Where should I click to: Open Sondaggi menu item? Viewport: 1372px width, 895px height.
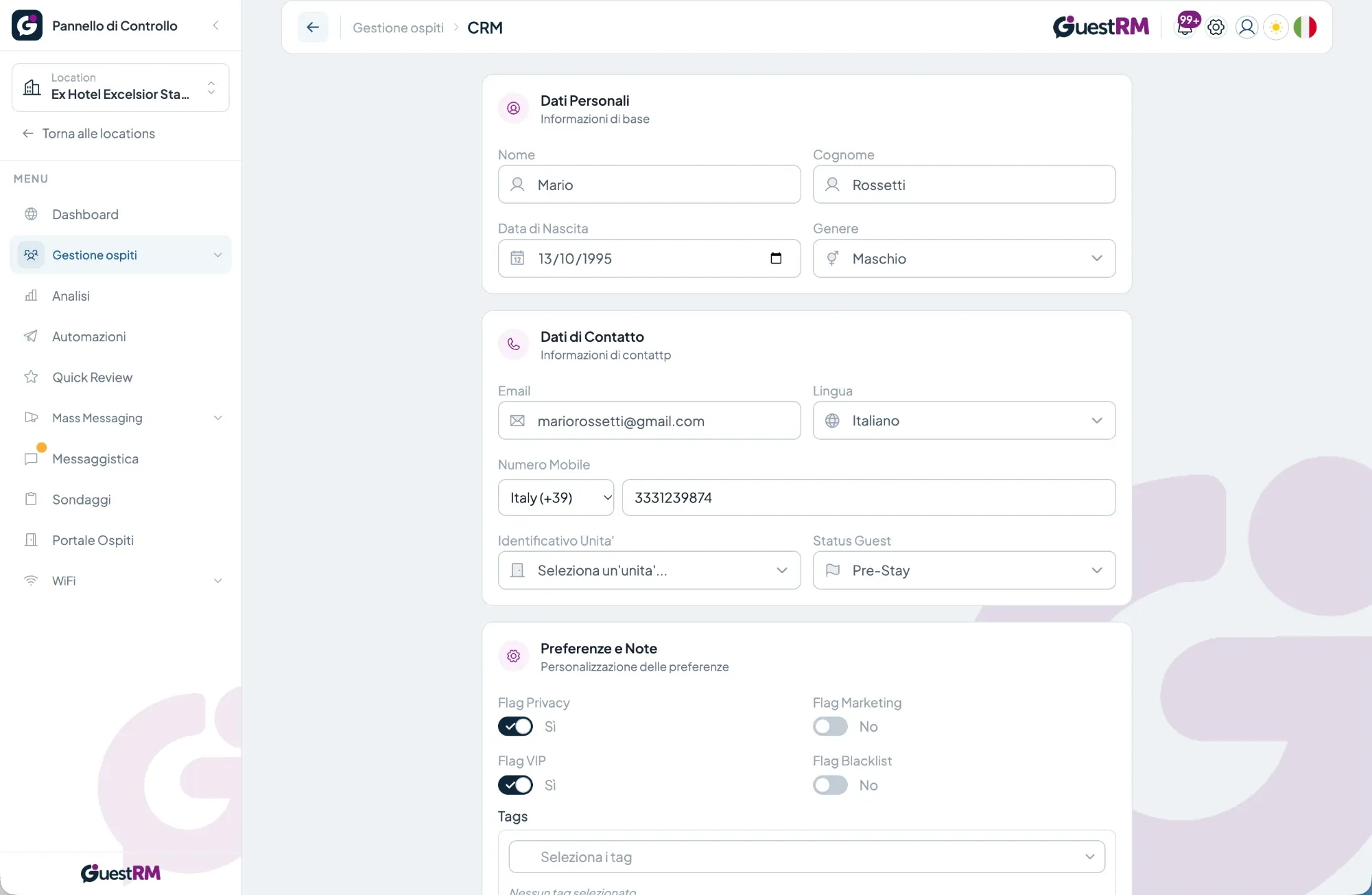pyautogui.click(x=121, y=499)
